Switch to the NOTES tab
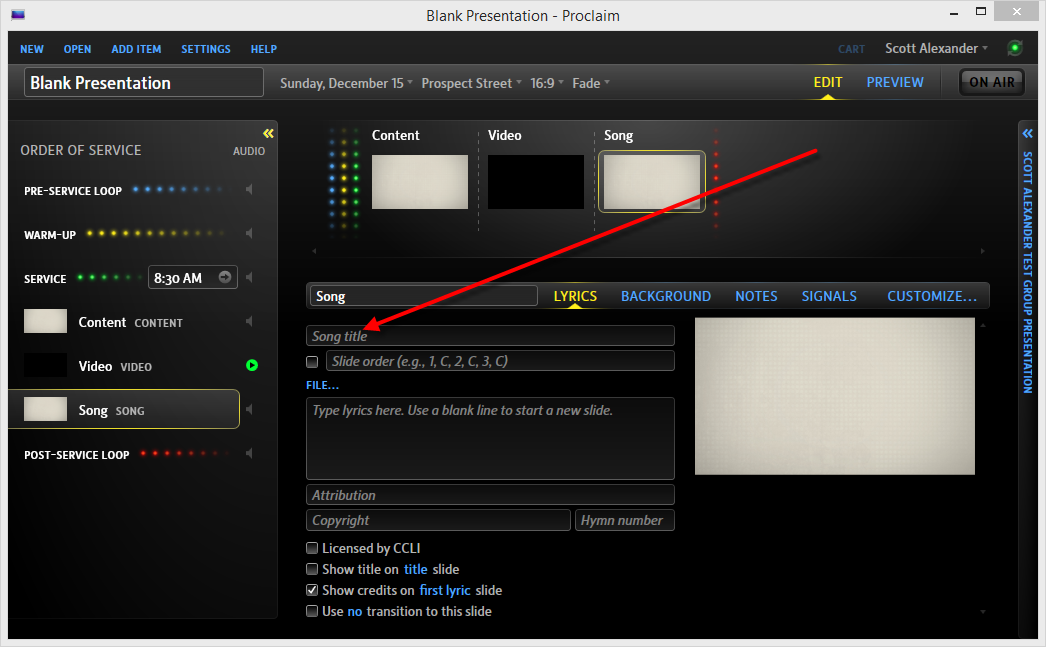The width and height of the screenshot is (1046, 647). pos(756,296)
